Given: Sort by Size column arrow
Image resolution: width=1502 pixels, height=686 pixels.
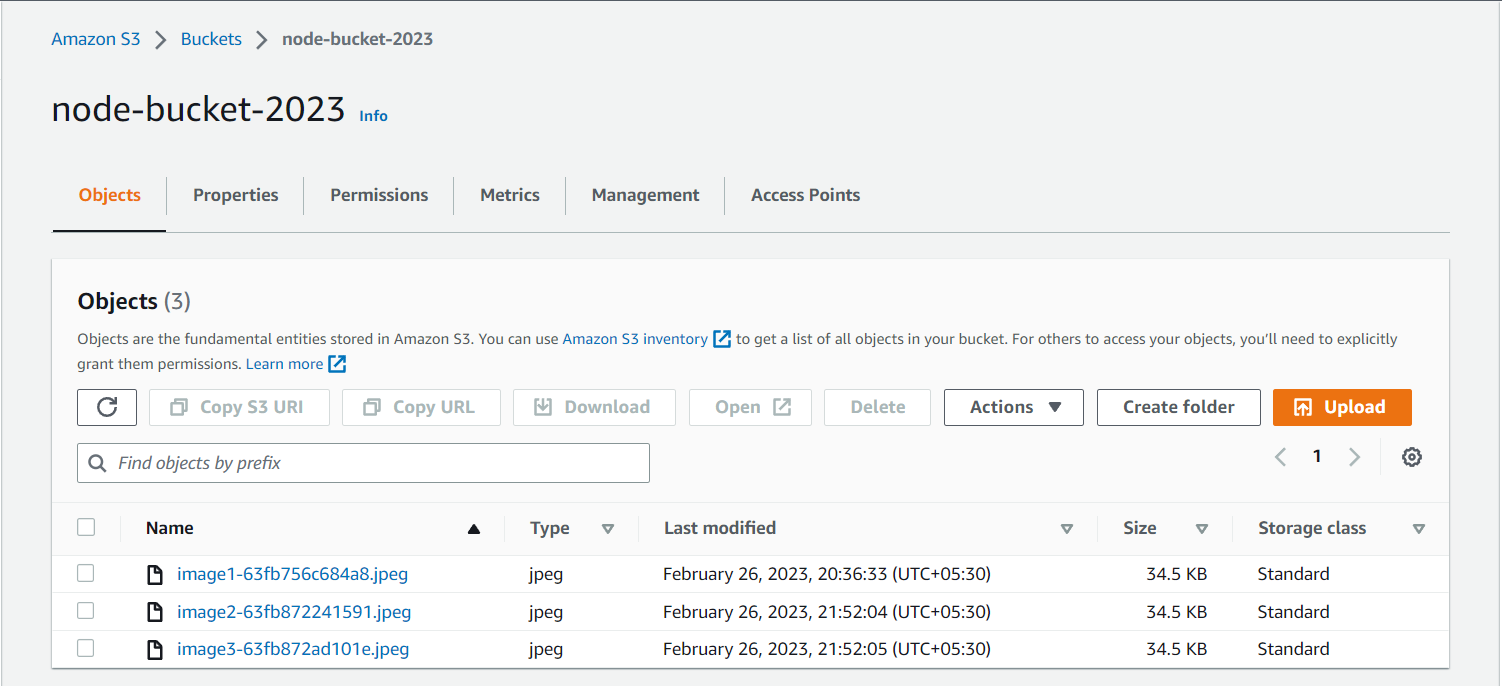Looking at the screenshot, I should [x=1202, y=529].
